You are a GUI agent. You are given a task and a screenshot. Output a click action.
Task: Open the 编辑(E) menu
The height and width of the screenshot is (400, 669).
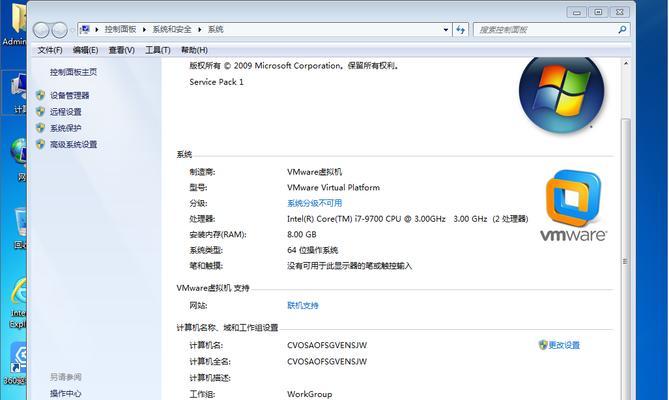click(85, 50)
